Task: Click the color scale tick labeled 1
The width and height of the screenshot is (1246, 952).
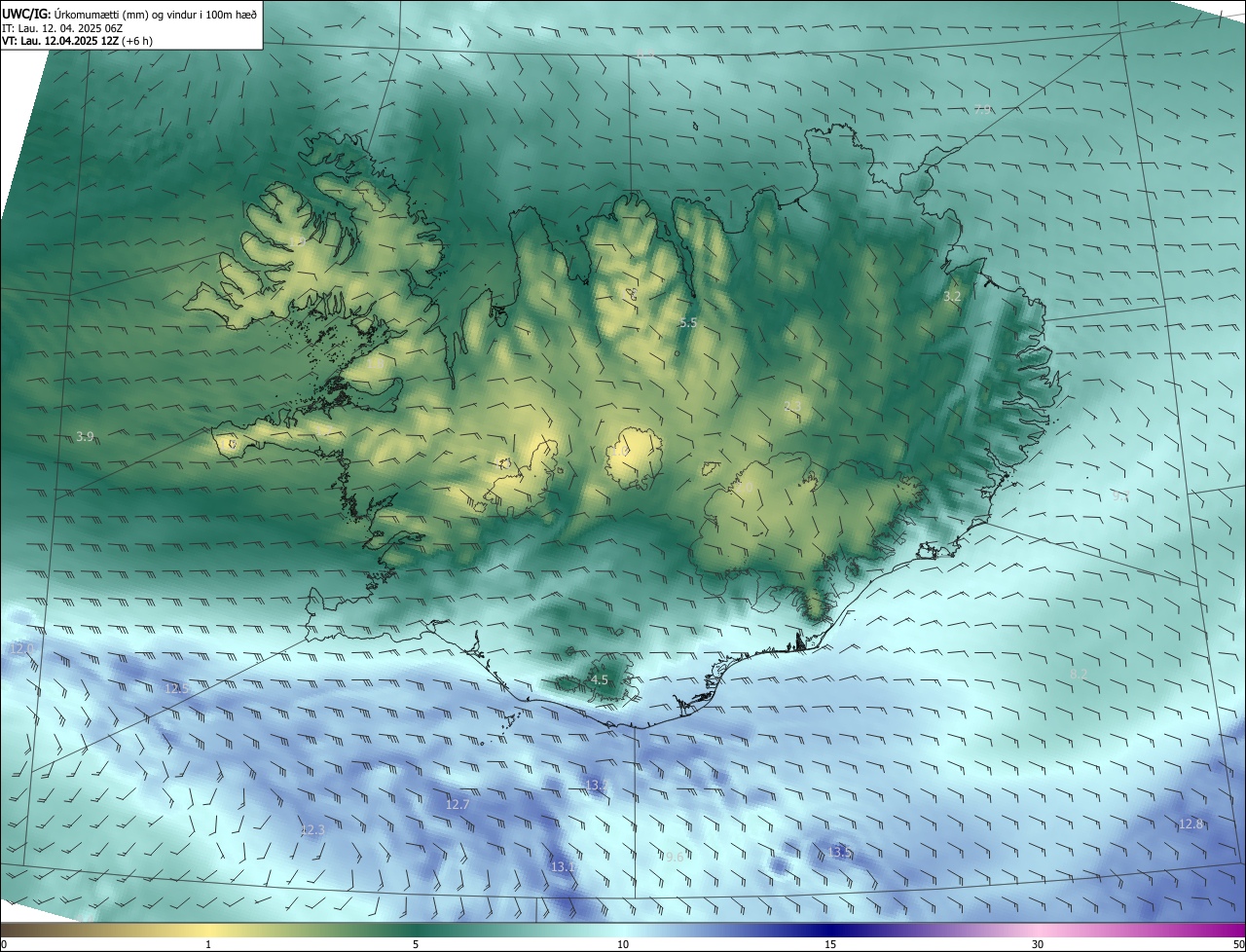Action: (208, 944)
